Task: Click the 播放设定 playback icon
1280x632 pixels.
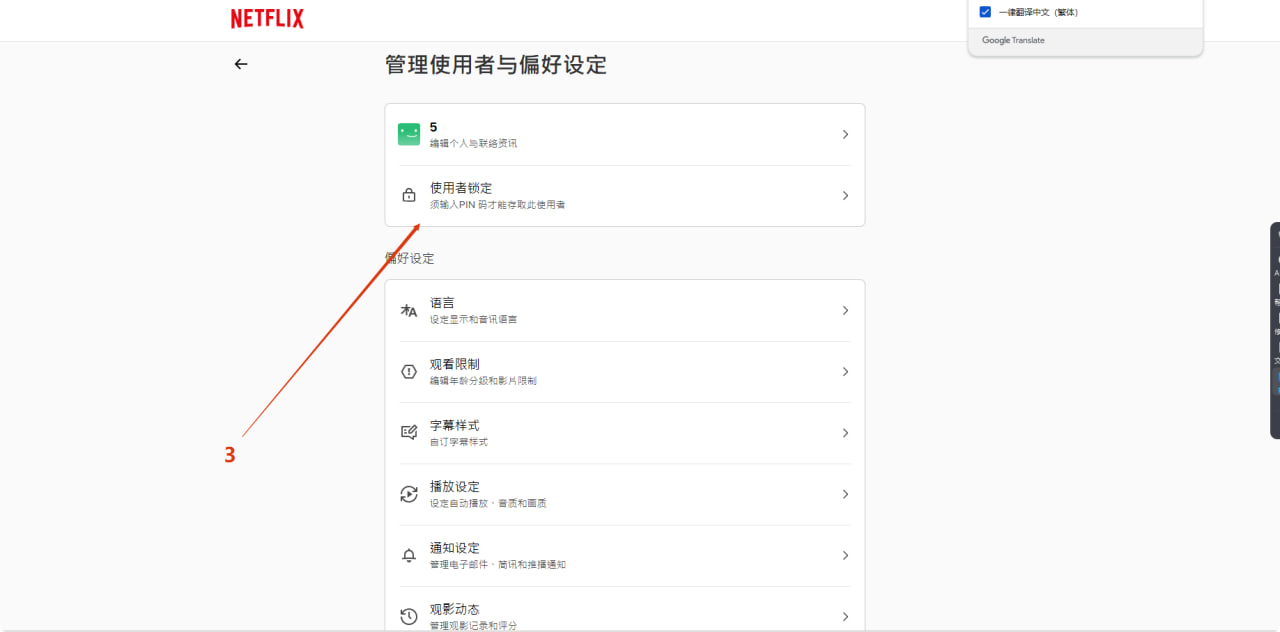Action: 409,494
